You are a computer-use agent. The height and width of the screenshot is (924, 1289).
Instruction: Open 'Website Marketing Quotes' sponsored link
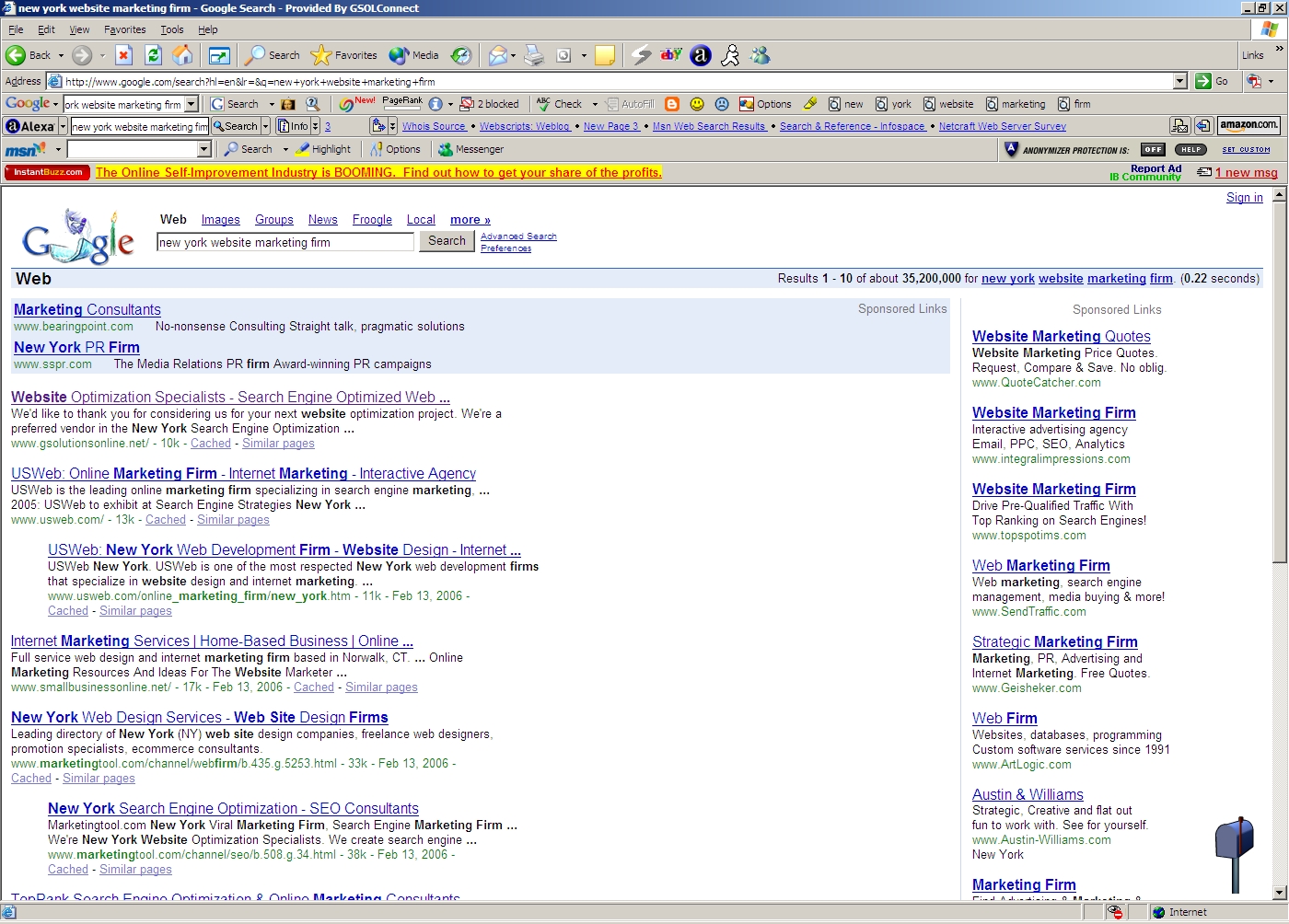pos(1062,336)
